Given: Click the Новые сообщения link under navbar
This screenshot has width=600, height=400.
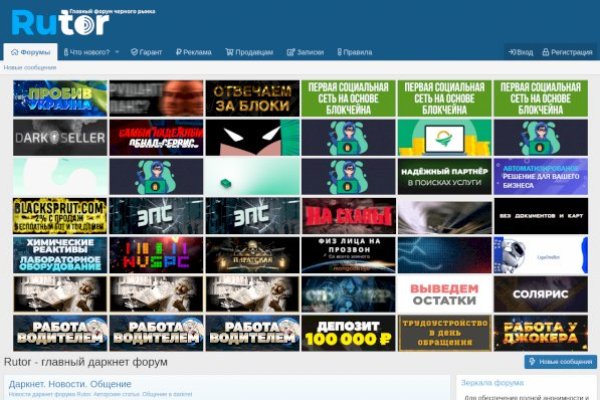Looking at the screenshot, I should pos(30,68).
